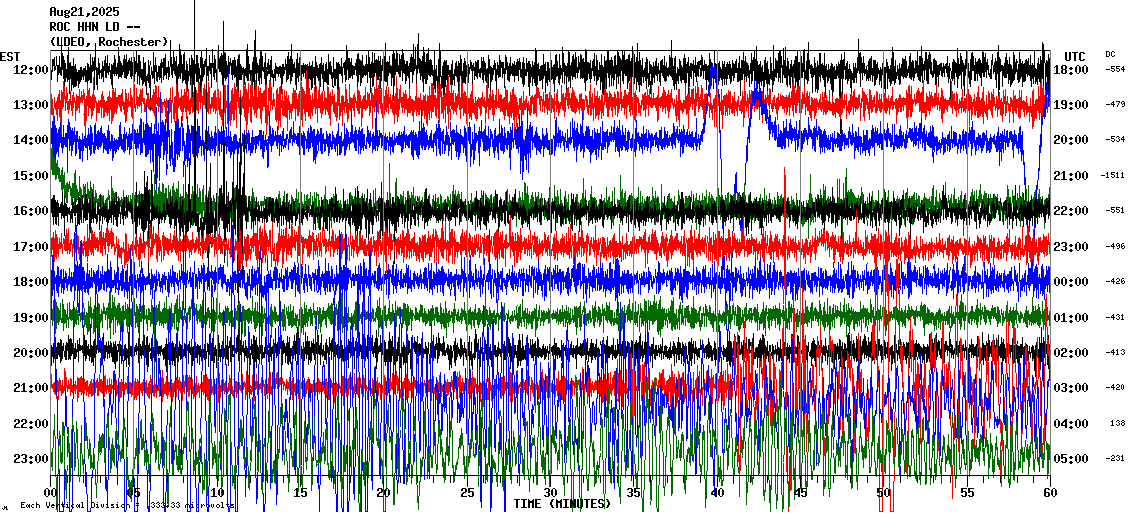The width and height of the screenshot is (1130, 519).
Task: Click 18:00 in the UTC column
Action: click(1071, 70)
